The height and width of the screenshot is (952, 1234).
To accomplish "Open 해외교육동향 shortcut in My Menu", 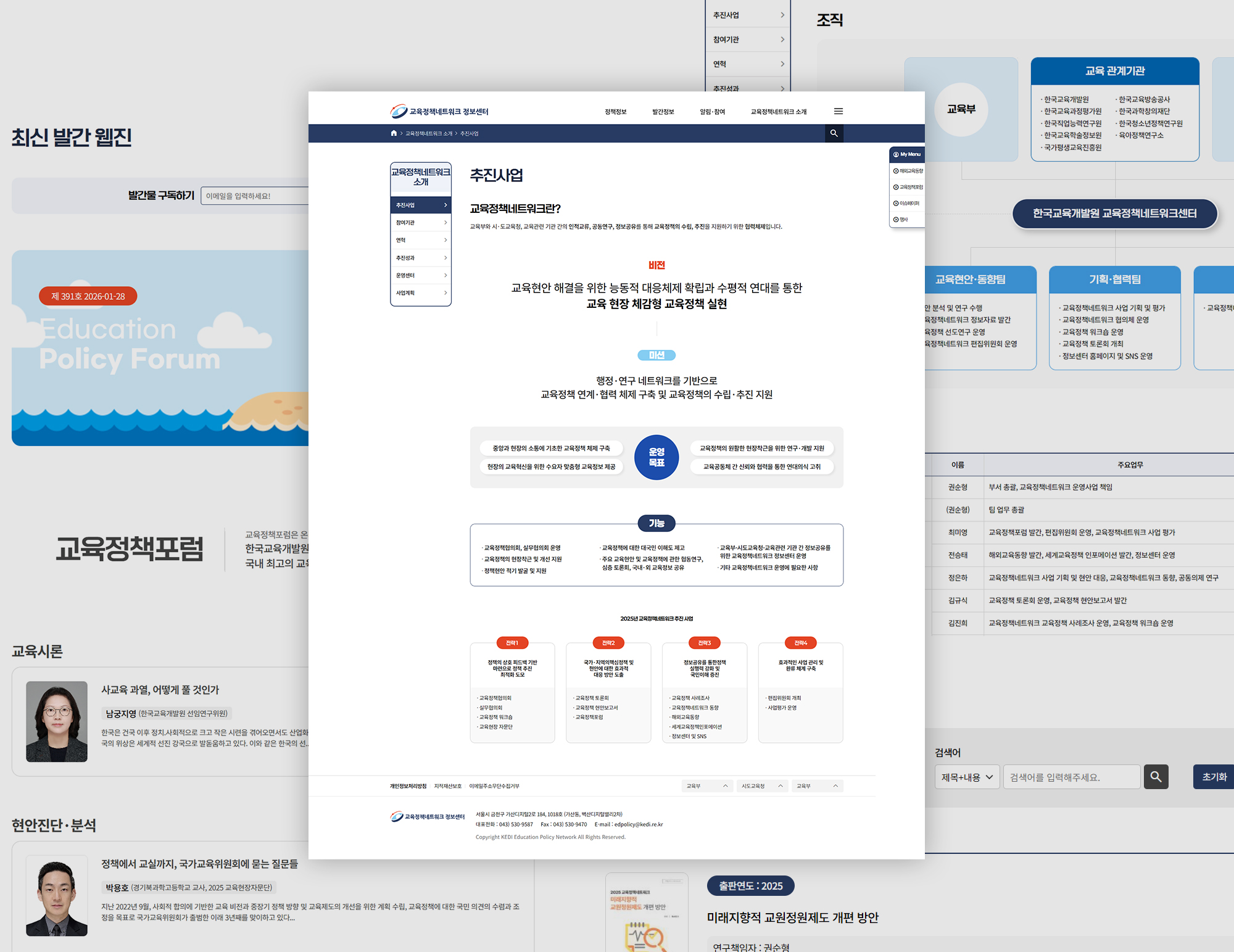I will coord(908,171).
